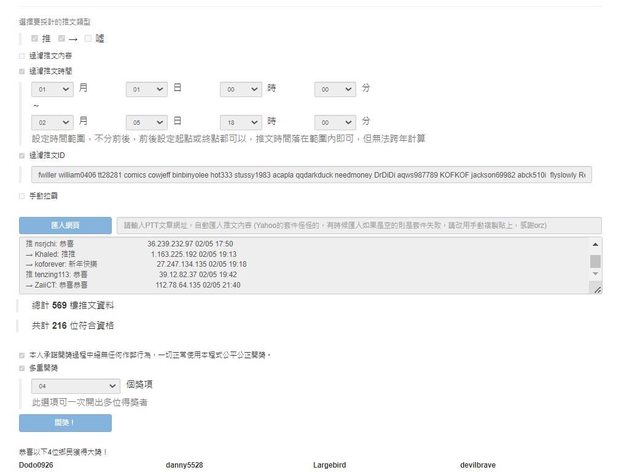The image size is (640, 475).
Task: Click the 匯入網頁 button
Action: coord(65,226)
